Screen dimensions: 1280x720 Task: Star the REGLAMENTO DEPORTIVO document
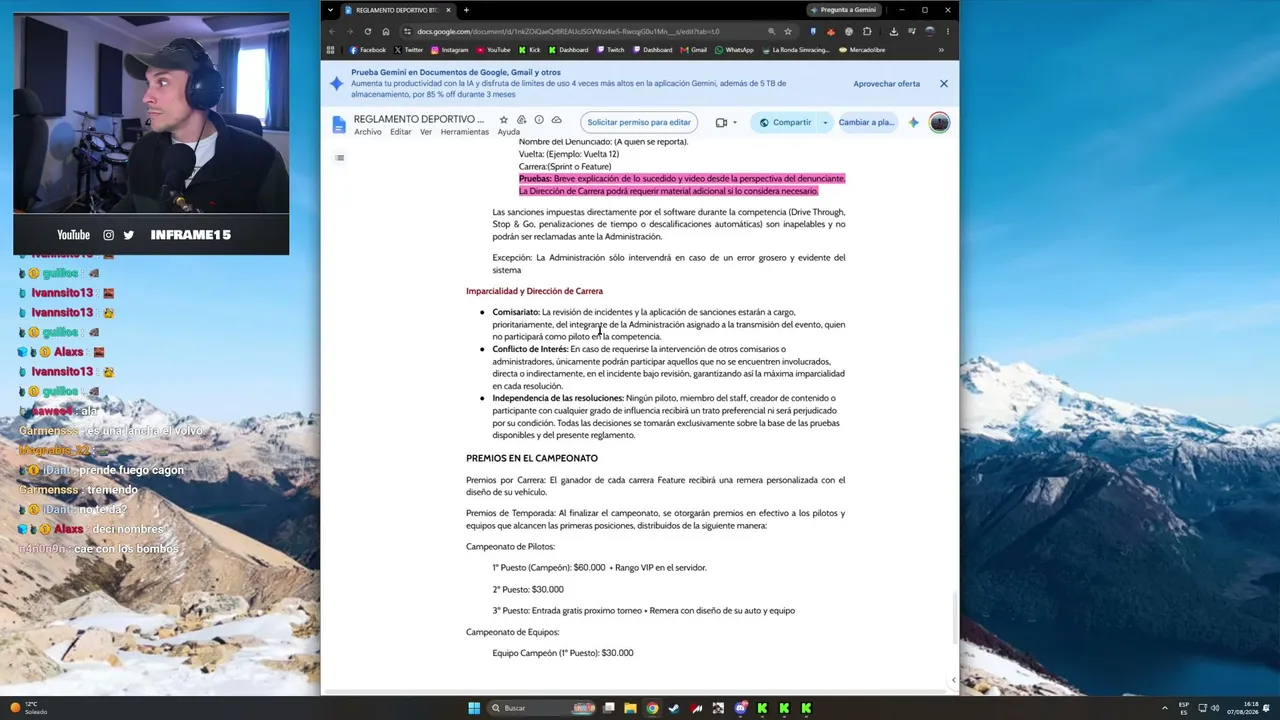click(x=503, y=120)
